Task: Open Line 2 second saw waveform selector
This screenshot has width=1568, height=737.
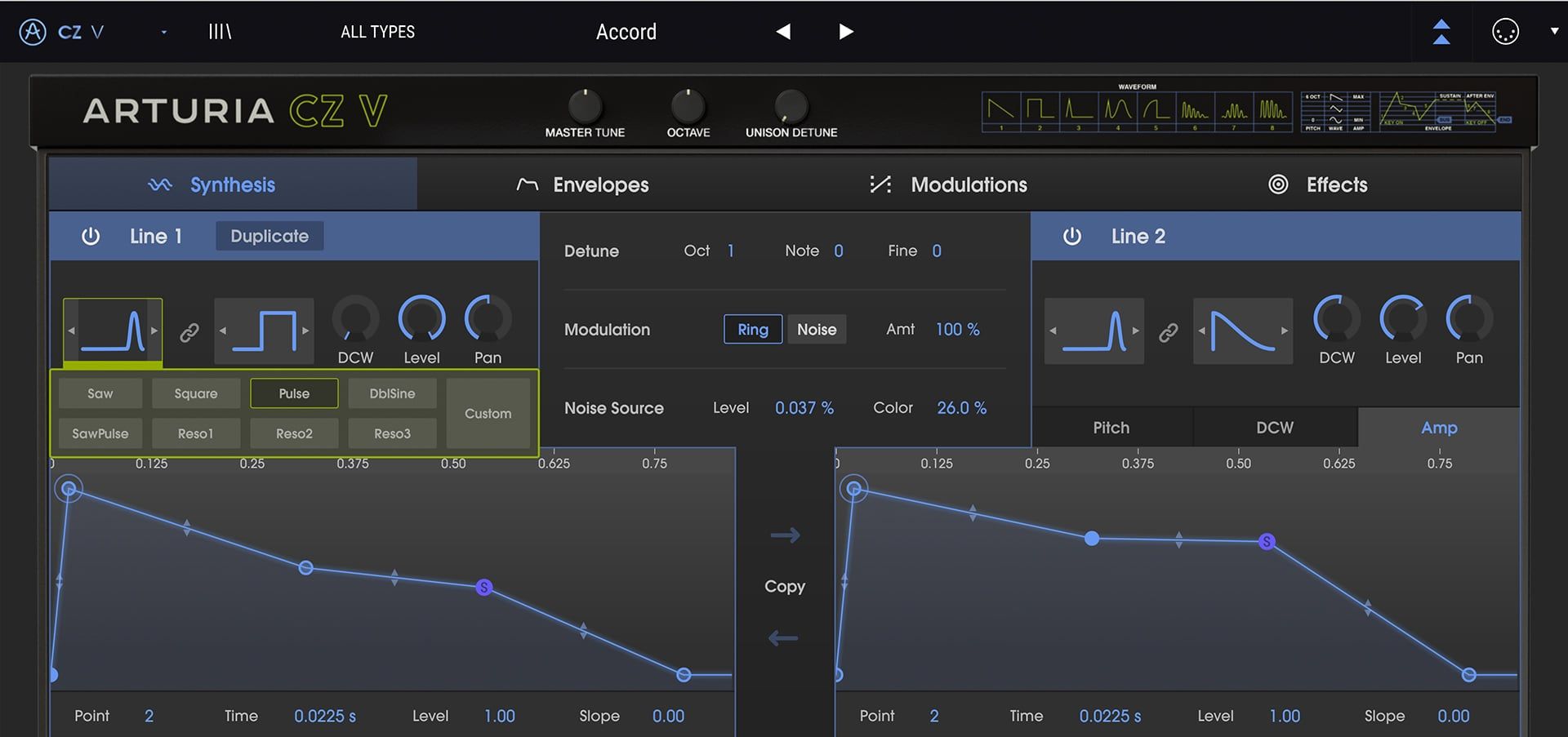Action: (x=1243, y=331)
